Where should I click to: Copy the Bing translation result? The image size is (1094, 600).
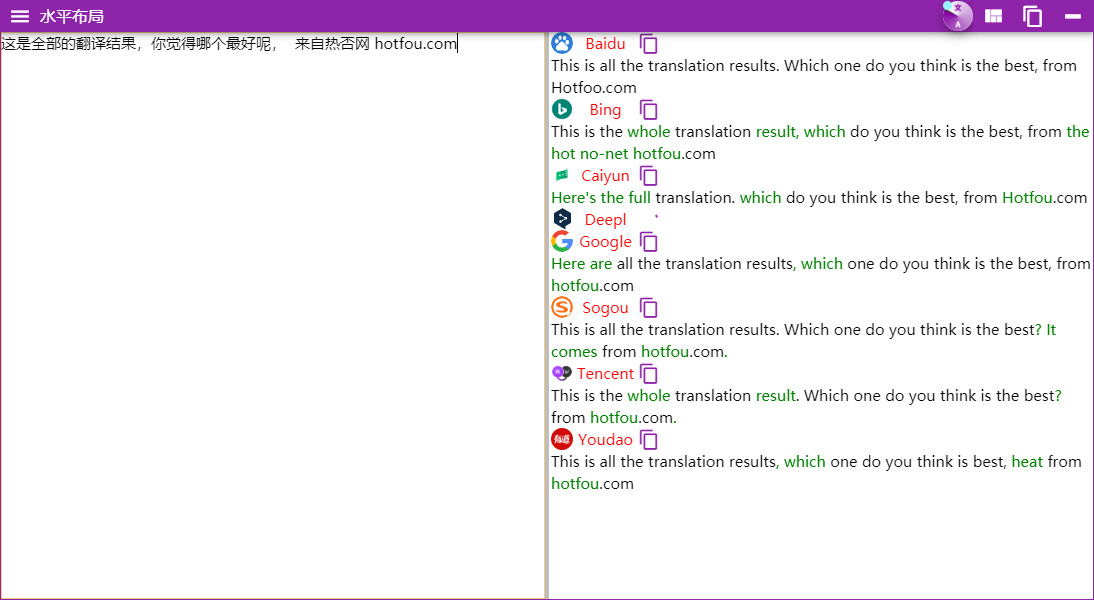(649, 110)
